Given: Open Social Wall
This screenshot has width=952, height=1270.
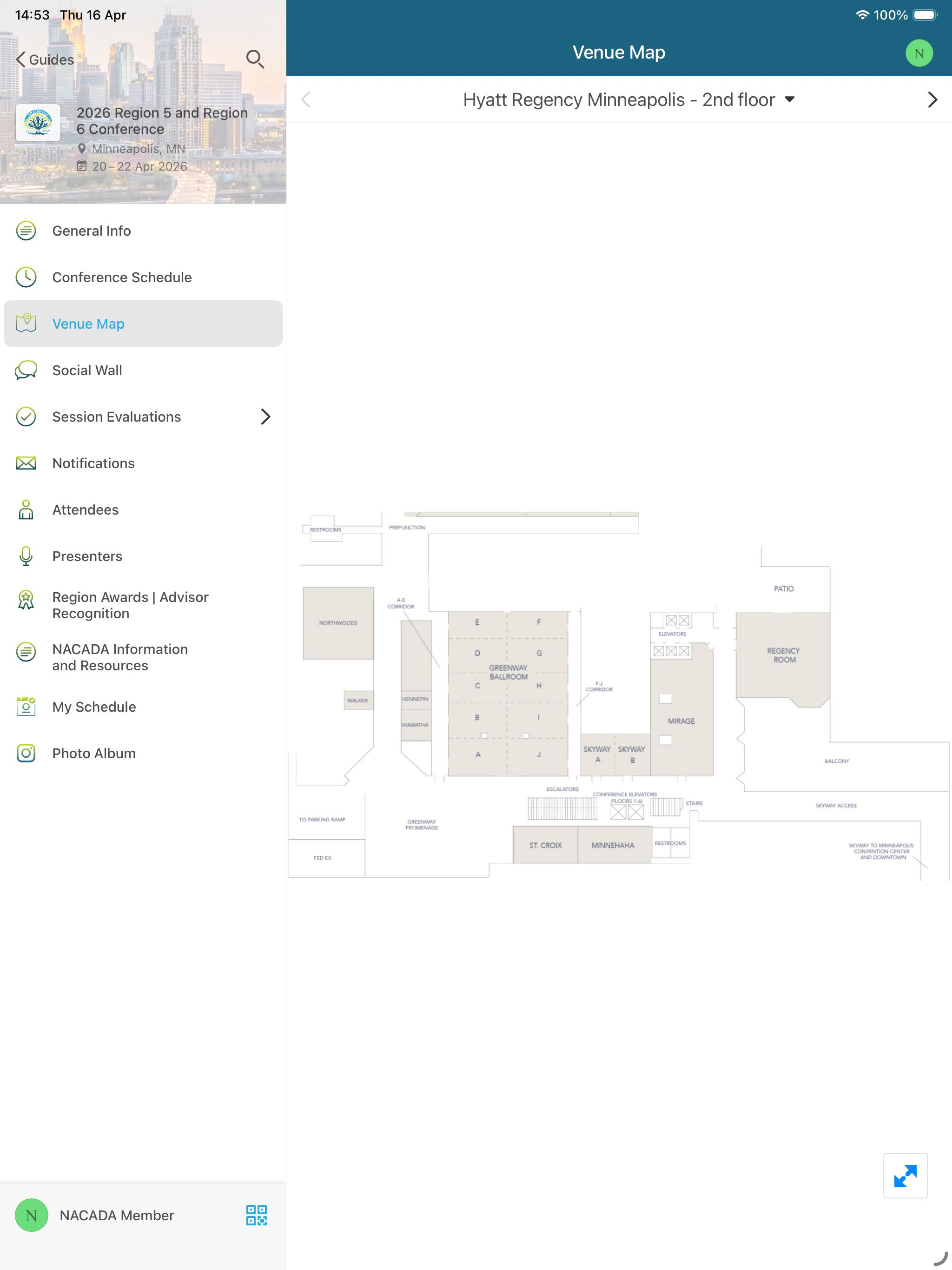Looking at the screenshot, I should 143,370.
